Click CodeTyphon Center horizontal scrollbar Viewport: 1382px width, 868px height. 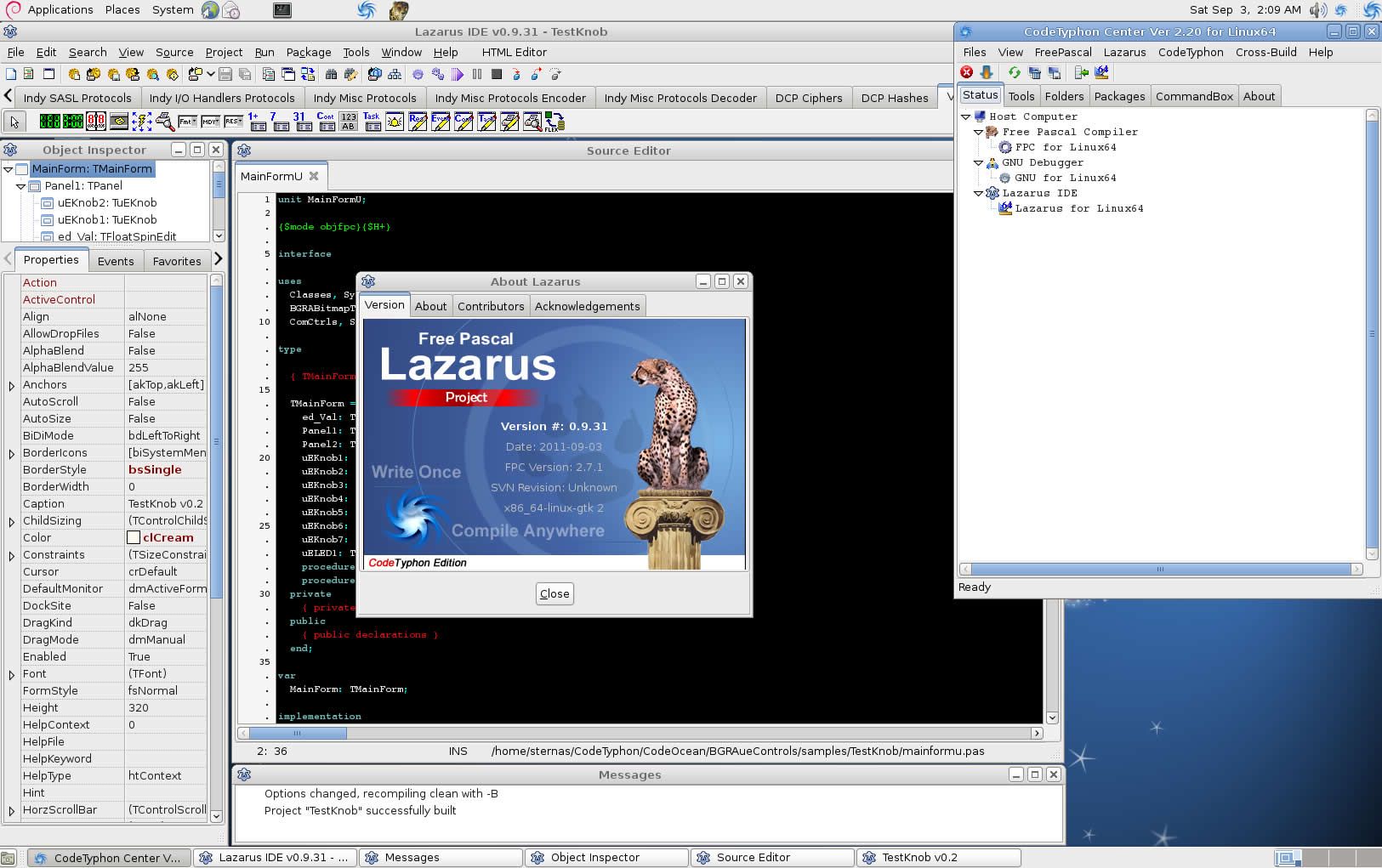(1160, 569)
